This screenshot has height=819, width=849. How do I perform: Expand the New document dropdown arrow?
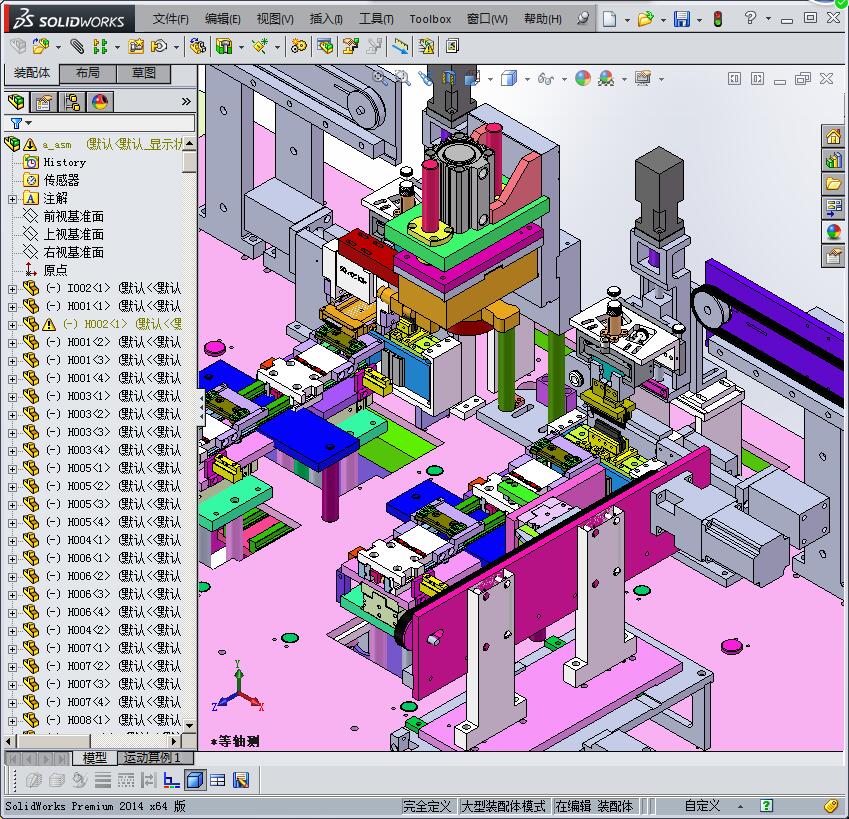[627, 19]
